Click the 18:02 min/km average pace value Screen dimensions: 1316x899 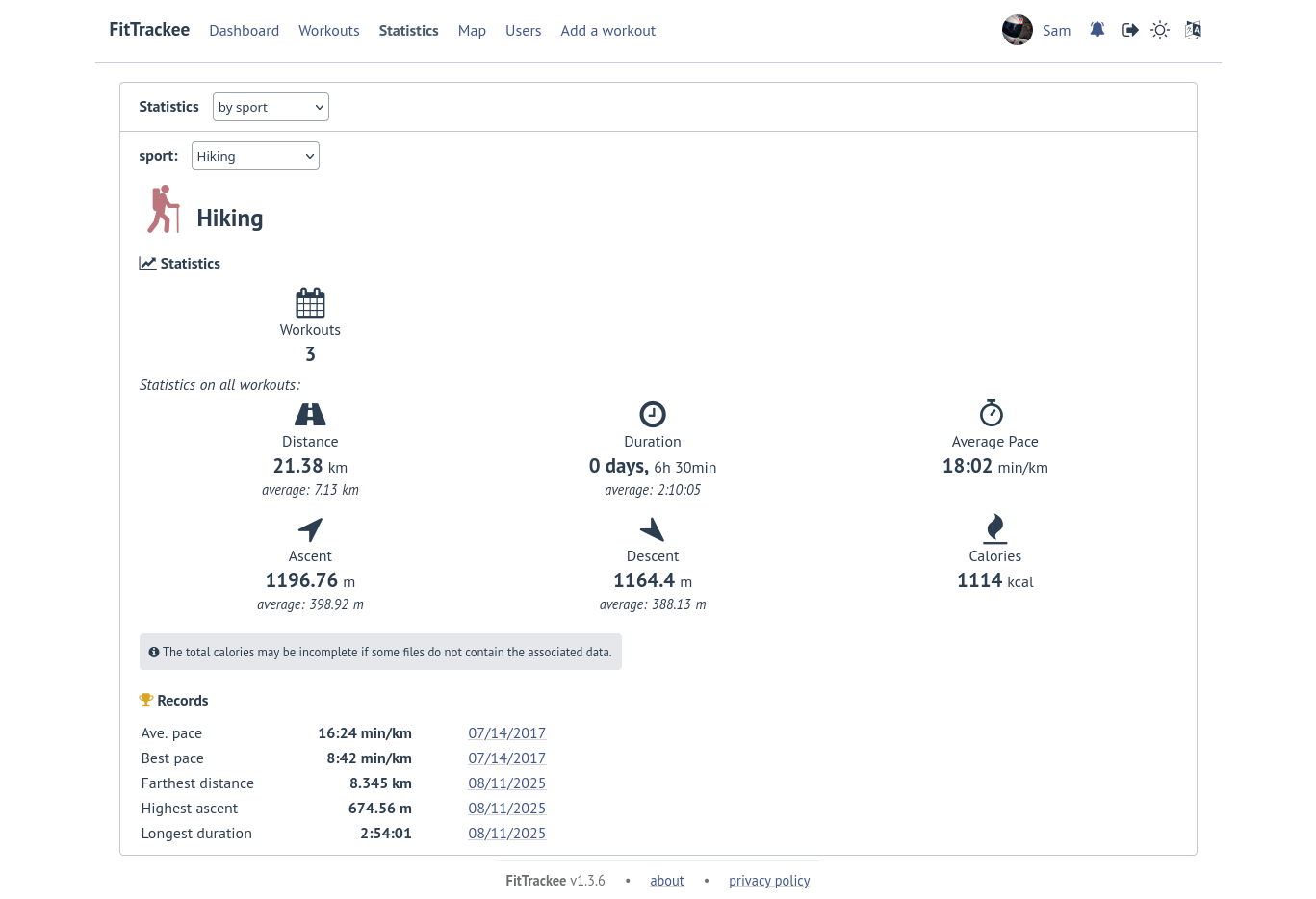click(x=995, y=466)
